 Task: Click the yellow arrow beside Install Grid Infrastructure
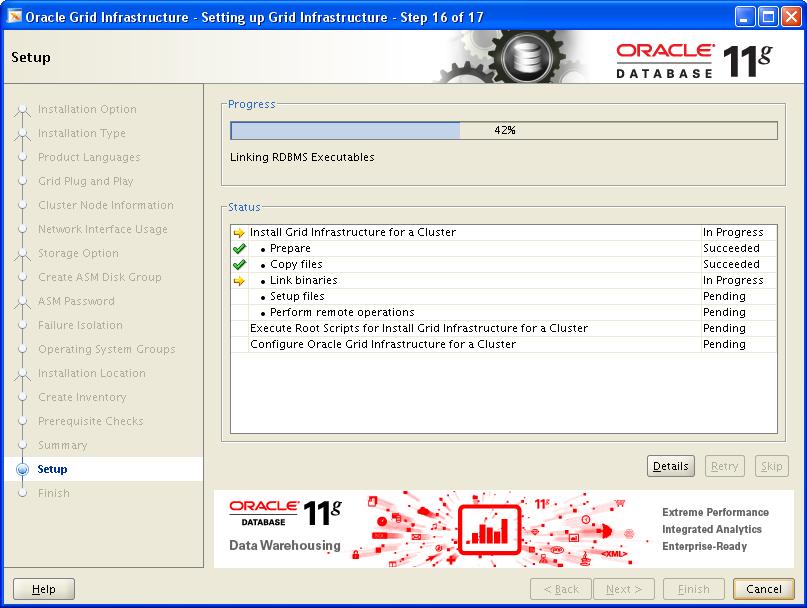(x=239, y=233)
